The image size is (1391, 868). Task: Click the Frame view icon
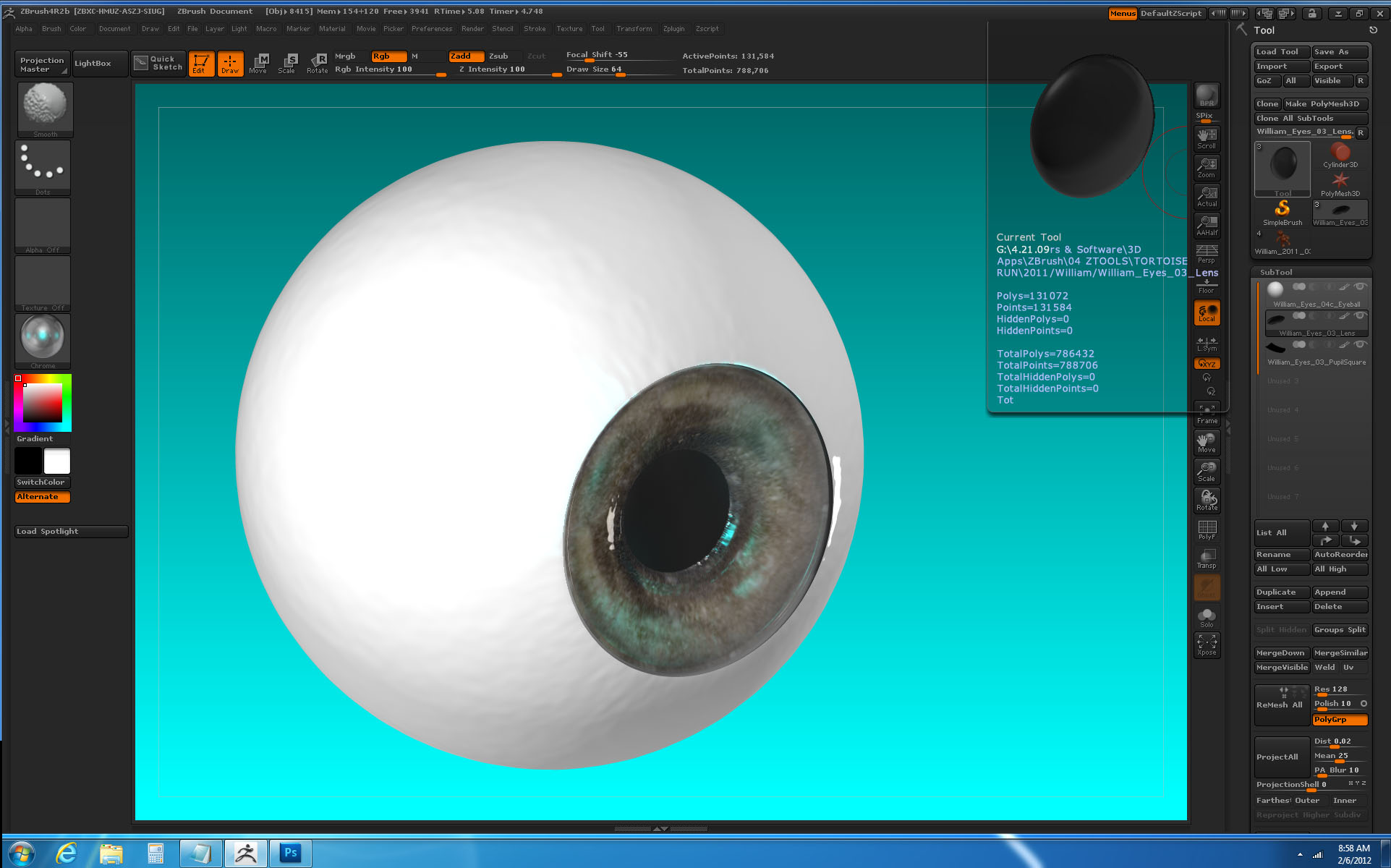point(1207,414)
